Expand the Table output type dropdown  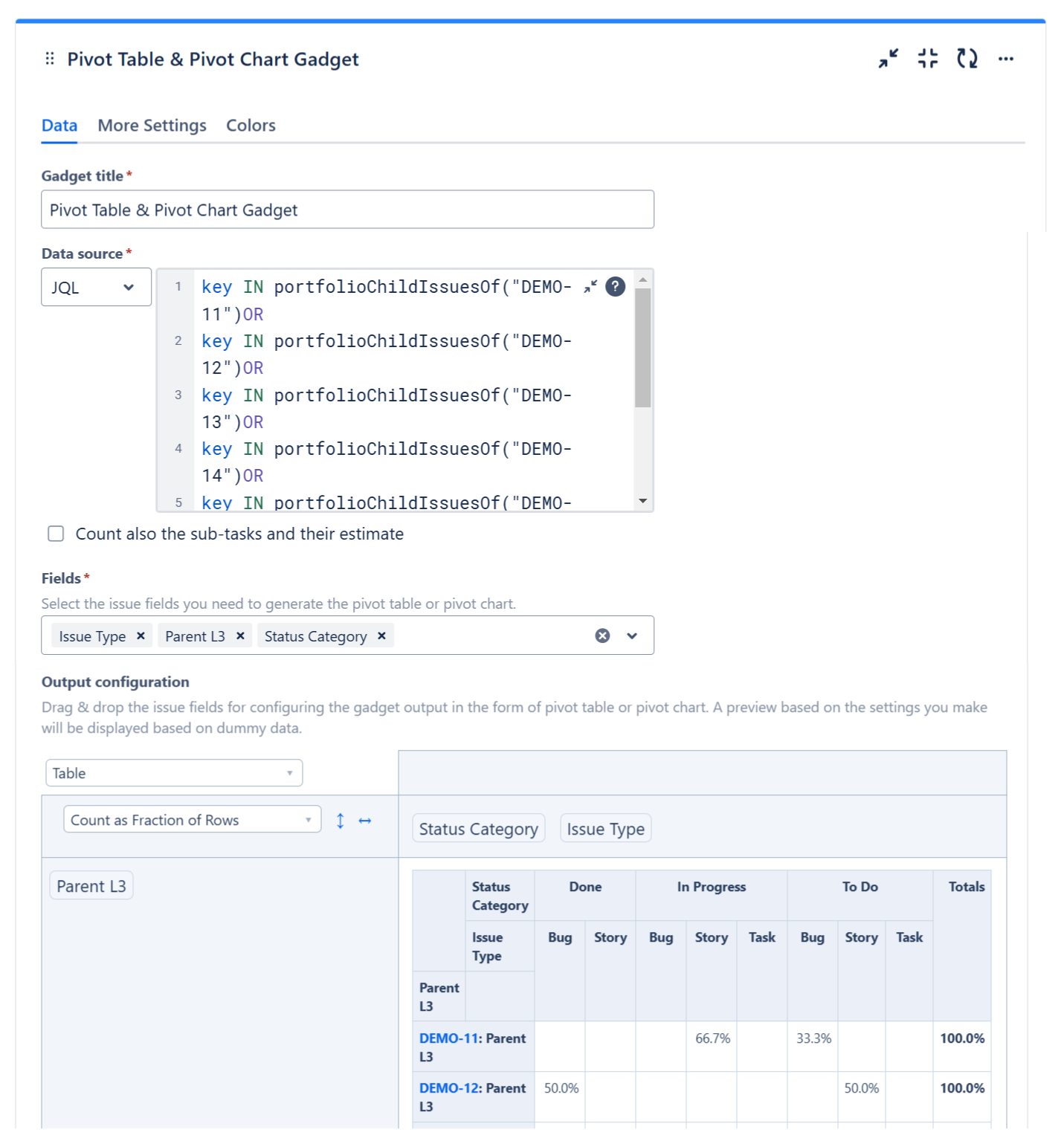click(174, 773)
